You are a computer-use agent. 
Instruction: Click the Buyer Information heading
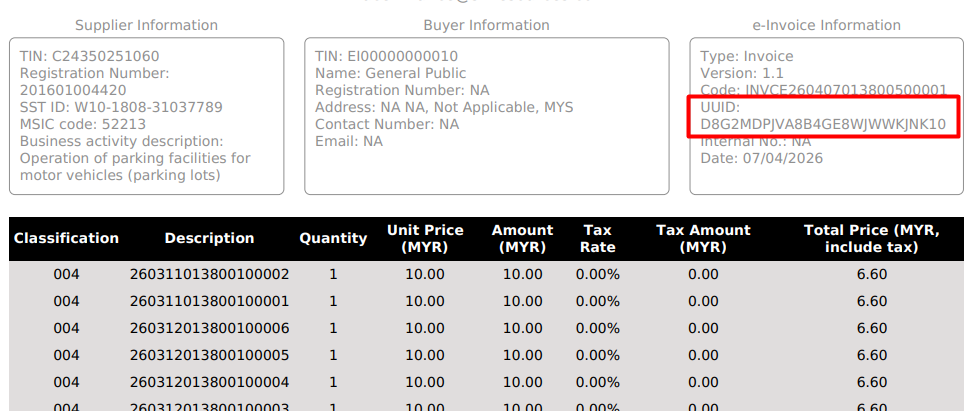[x=486, y=25]
